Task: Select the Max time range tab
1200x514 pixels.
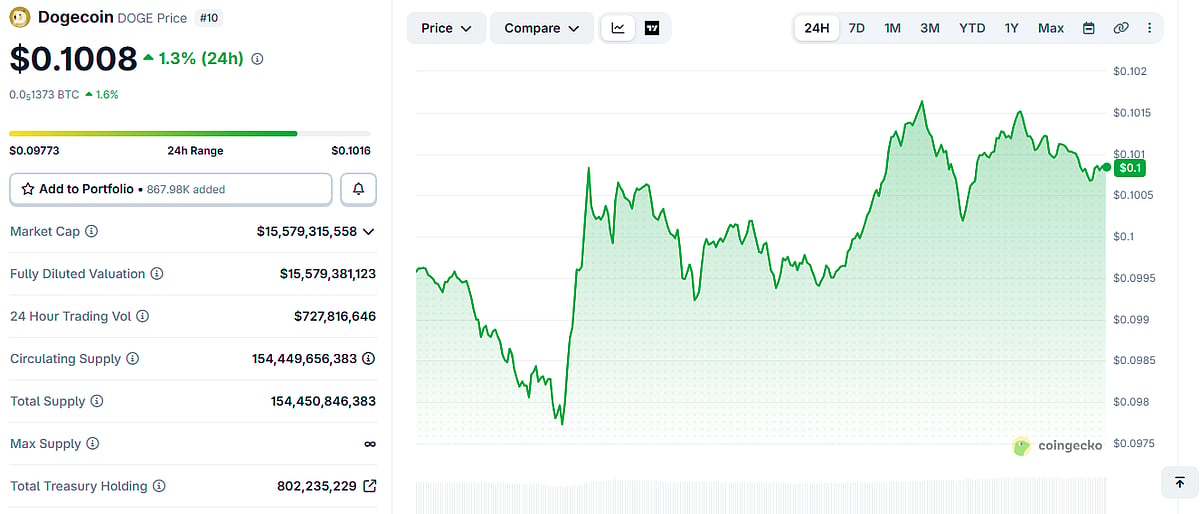Action: click(x=1051, y=28)
